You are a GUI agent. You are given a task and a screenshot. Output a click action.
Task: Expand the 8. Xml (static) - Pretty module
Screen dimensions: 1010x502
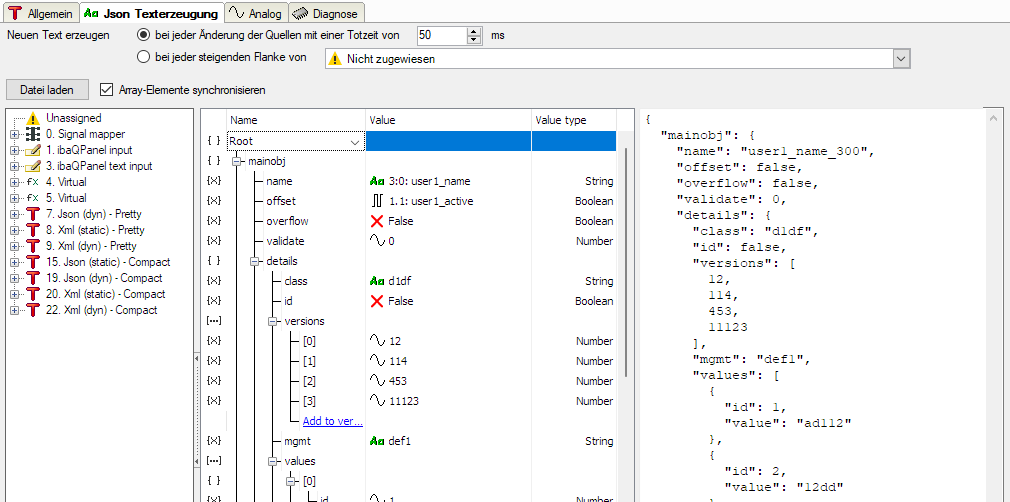pyautogui.click(x=14, y=230)
